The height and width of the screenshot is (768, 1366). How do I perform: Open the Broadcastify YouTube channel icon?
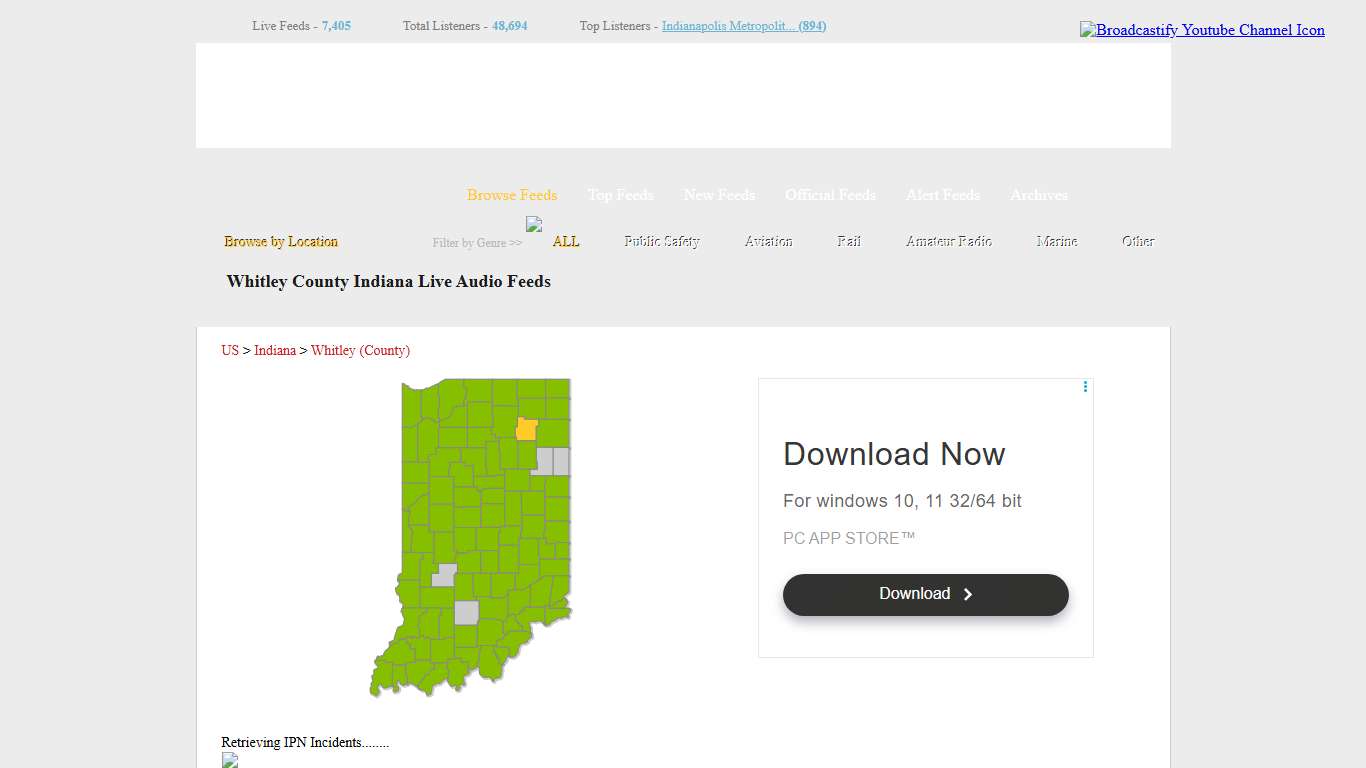1202,30
